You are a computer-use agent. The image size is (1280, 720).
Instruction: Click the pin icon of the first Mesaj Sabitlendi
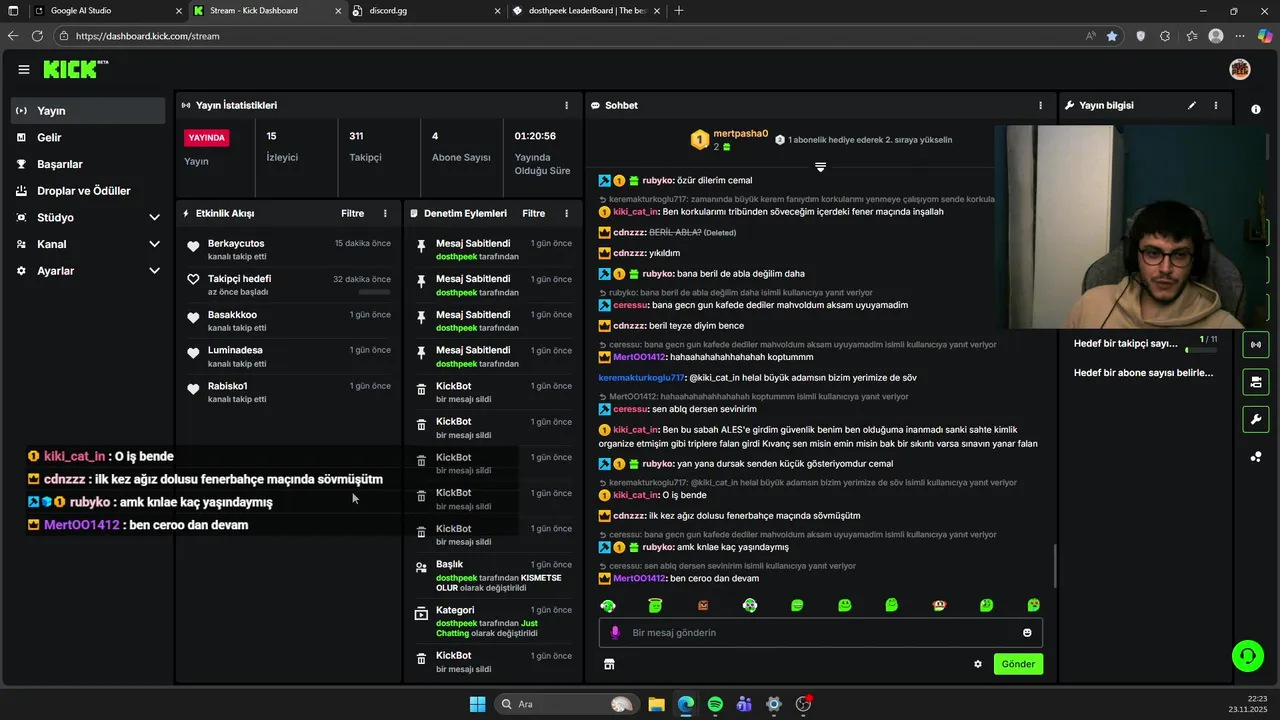[421, 246]
